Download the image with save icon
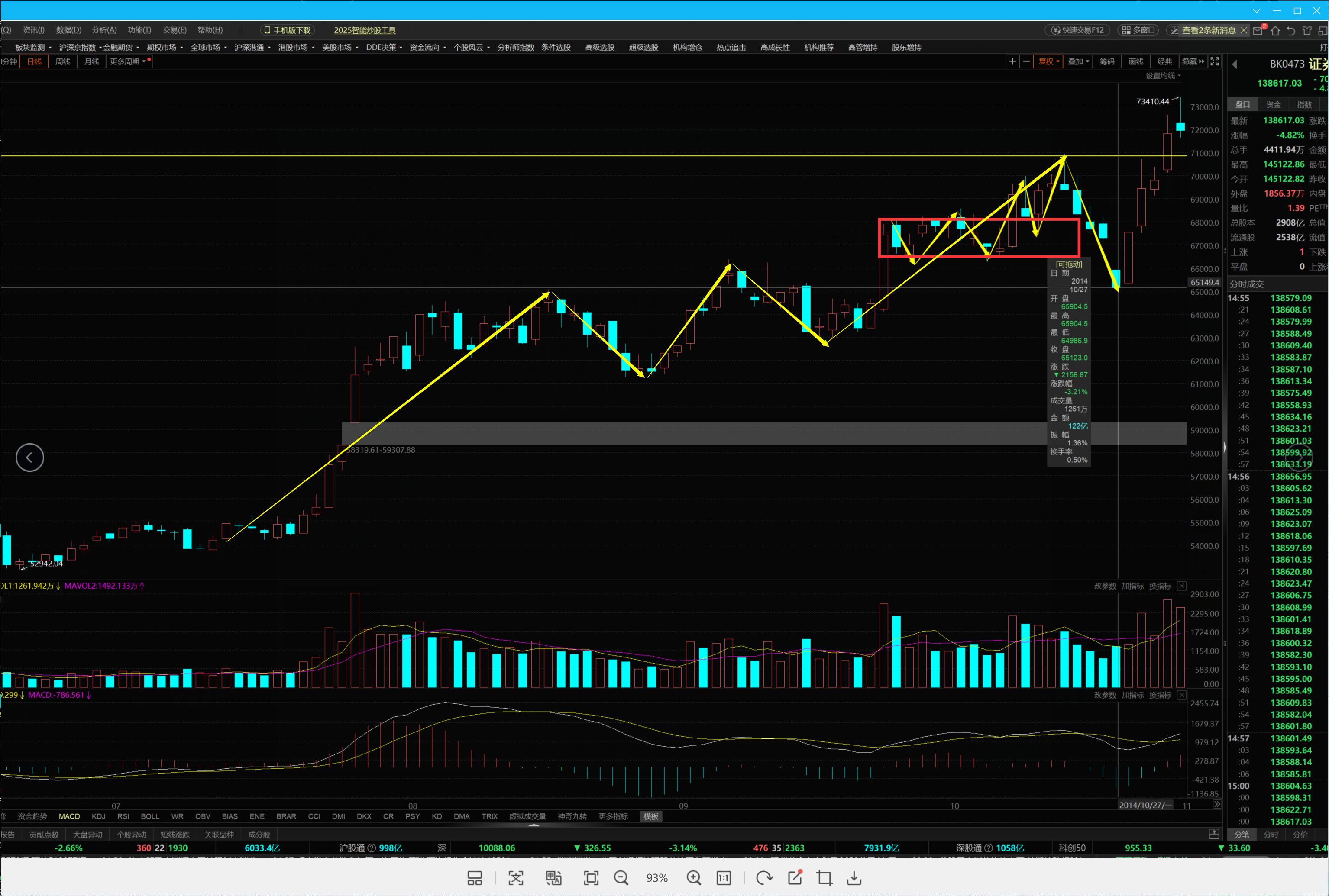The width and height of the screenshot is (1329, 896). (854, 878)
